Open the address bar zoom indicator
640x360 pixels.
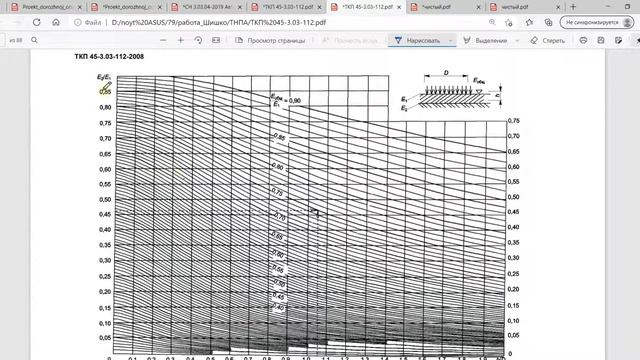(492, 22)
